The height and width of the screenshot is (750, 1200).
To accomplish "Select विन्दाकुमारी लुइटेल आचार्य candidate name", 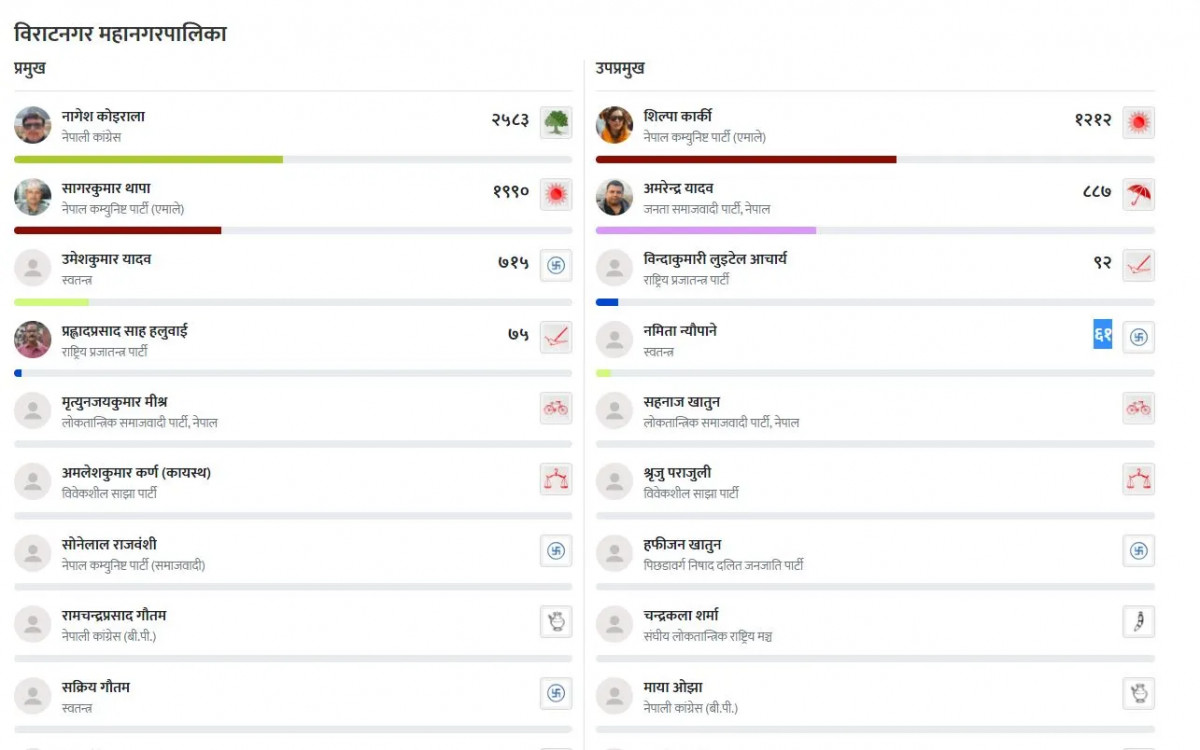I will [715, 259].
